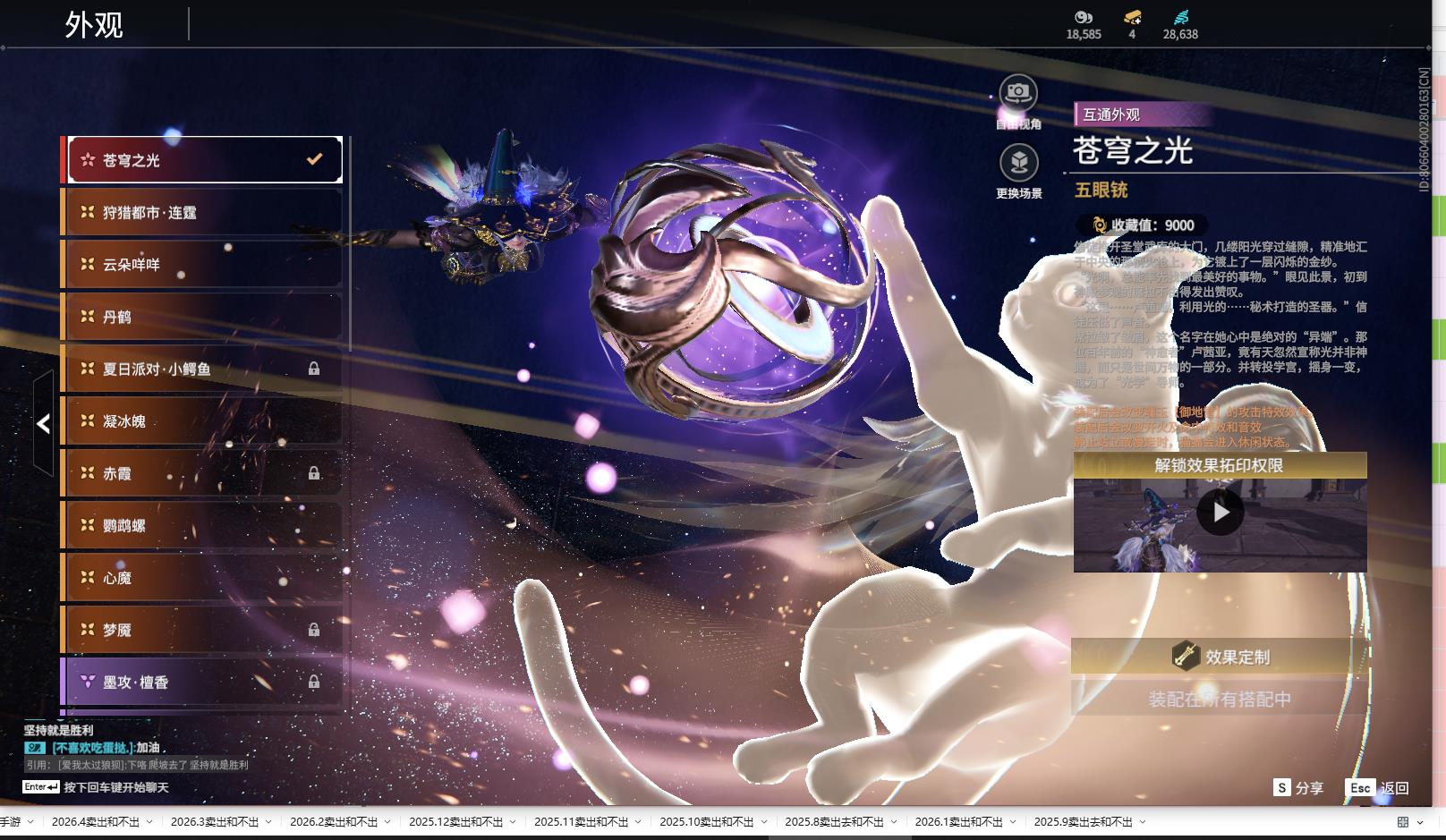Open dropdown arrow of 2026.4卖出和不出 tab
This screenshot has height=840, width=1446.
(x=149, y=822)
